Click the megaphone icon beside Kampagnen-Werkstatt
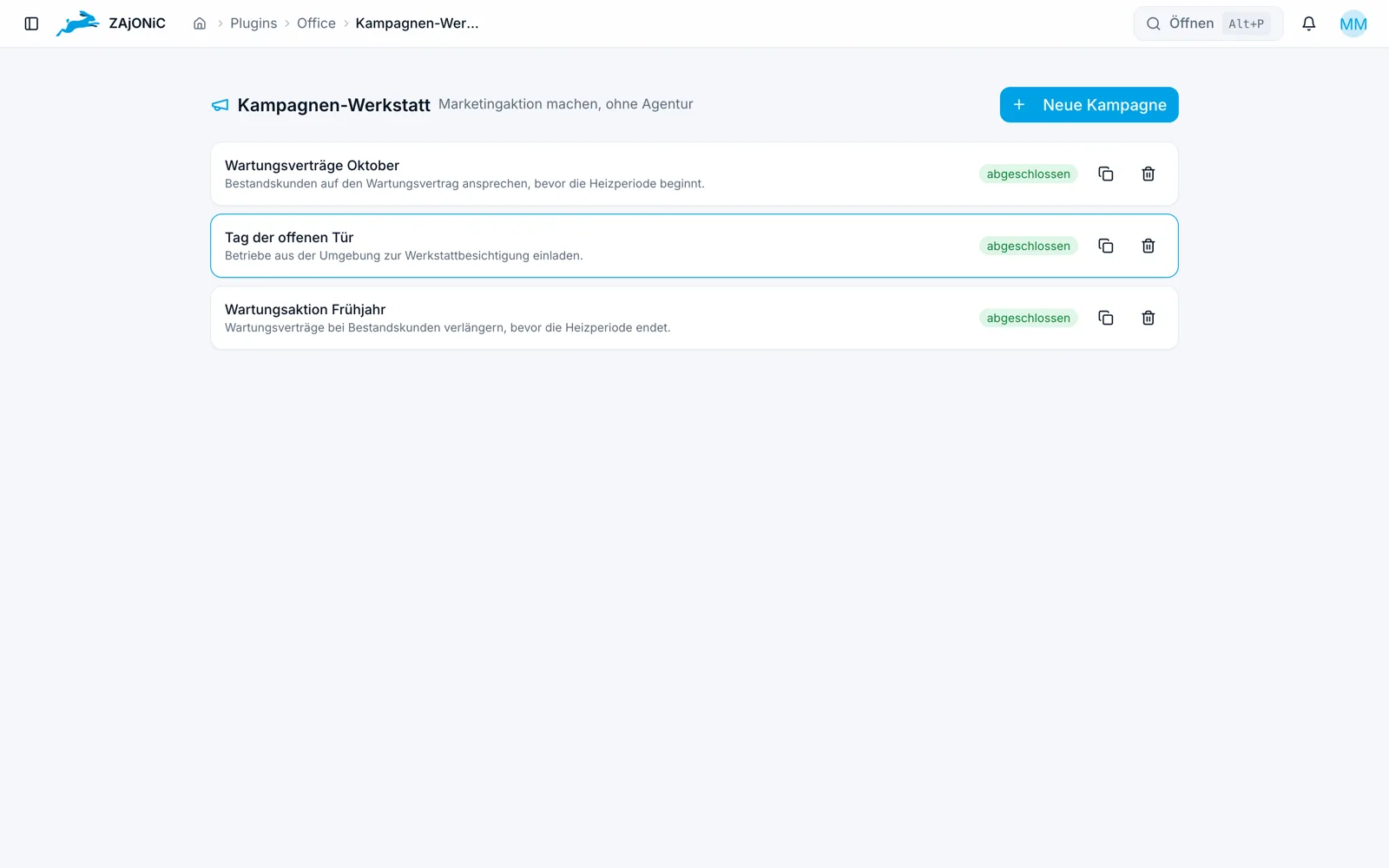 [221, 105]
